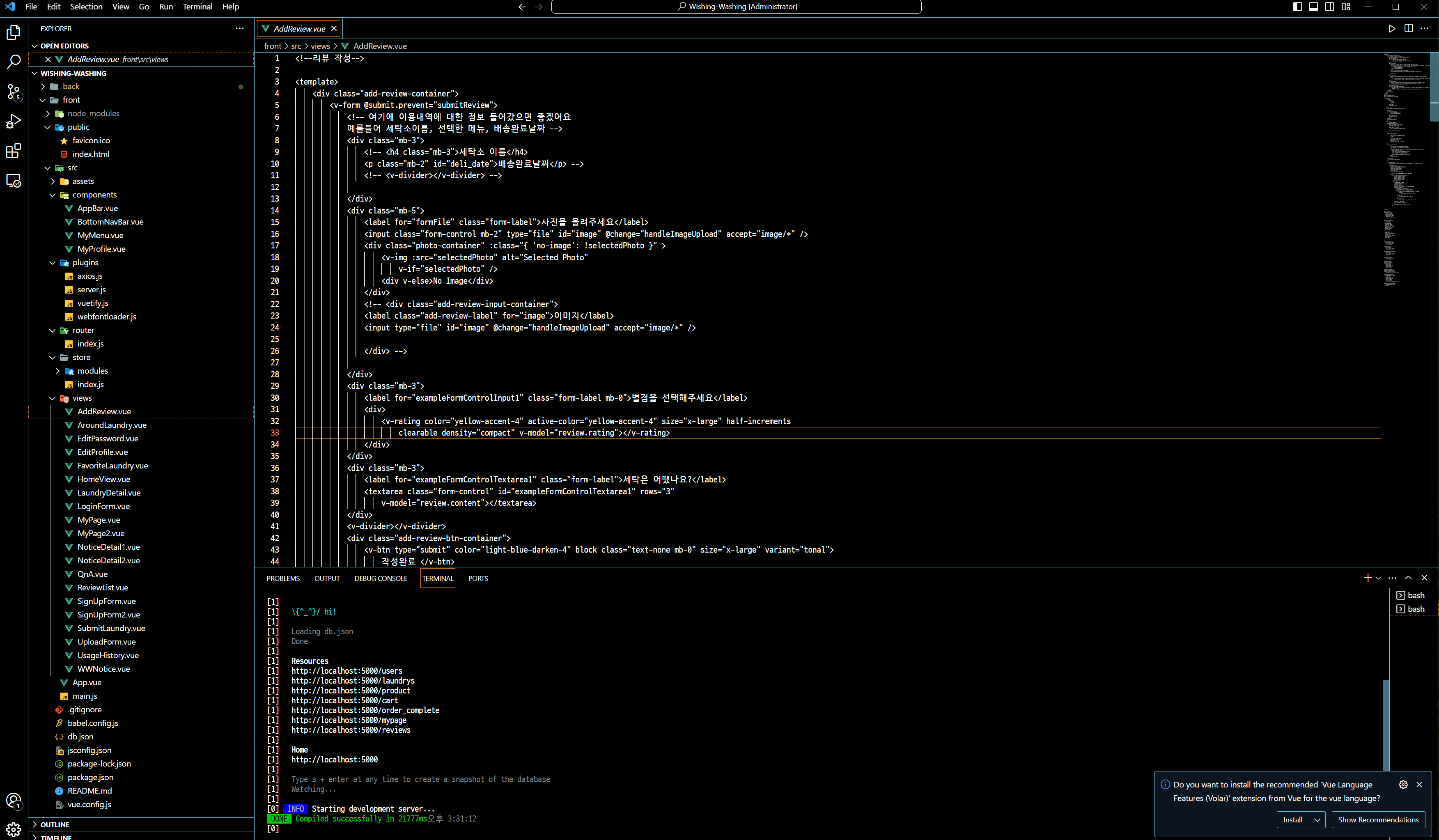Viewport: 1439px width, 840px height.
Task: Click the Show Recommendations button
Action: tap(1378, 819)
